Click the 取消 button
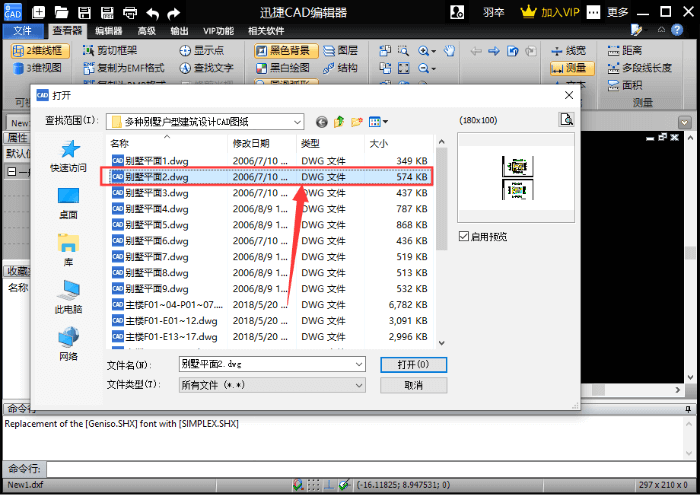 [413, 385]
